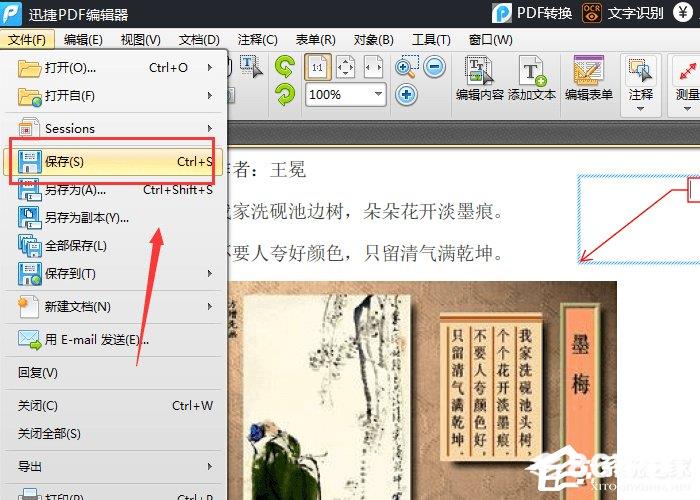Image resolution: width=700 pixels, height=500 pixels.
Task: Click the text 王冕 in document
Action: pos(288,170)
